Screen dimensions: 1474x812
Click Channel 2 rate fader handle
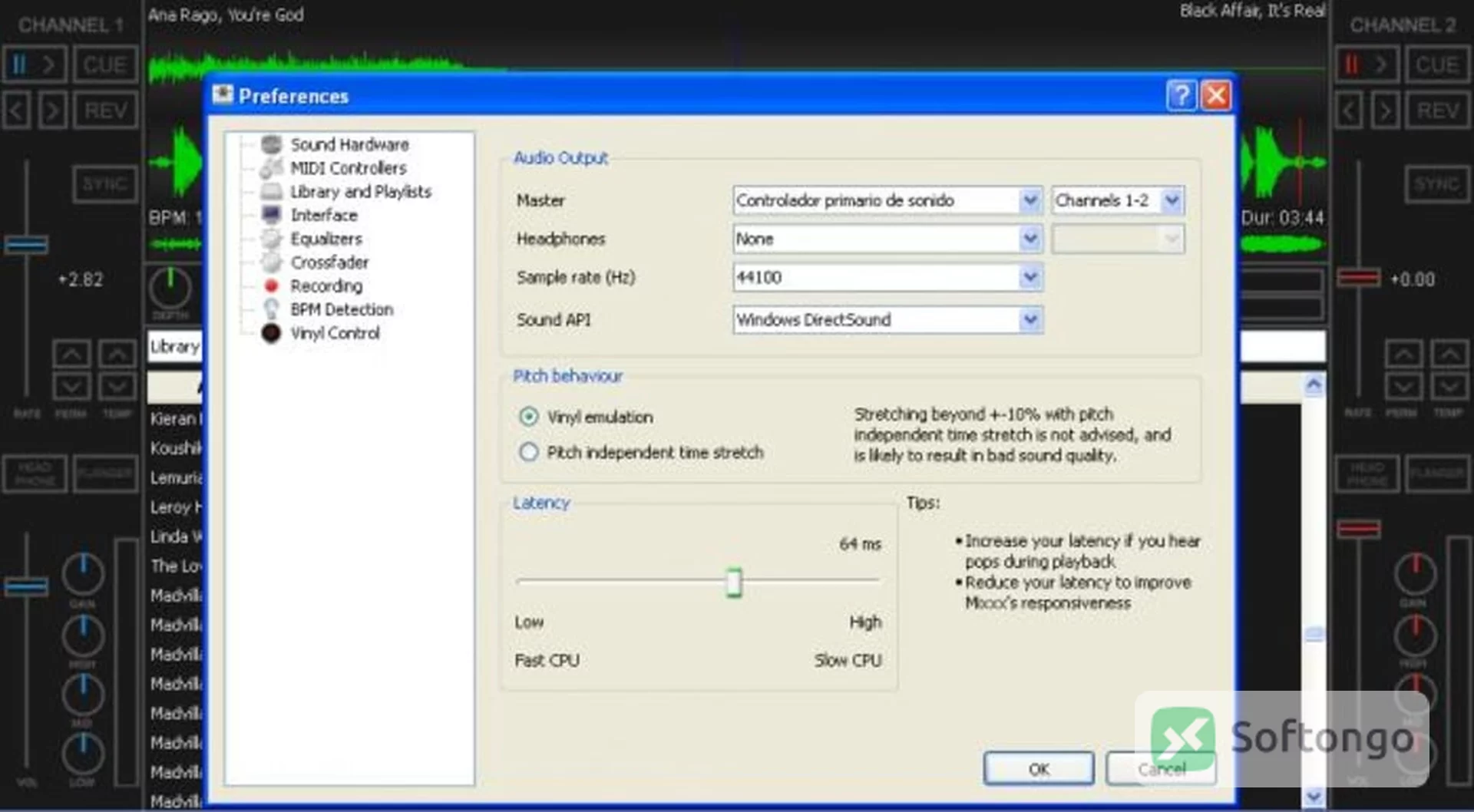click(1359, 277)
